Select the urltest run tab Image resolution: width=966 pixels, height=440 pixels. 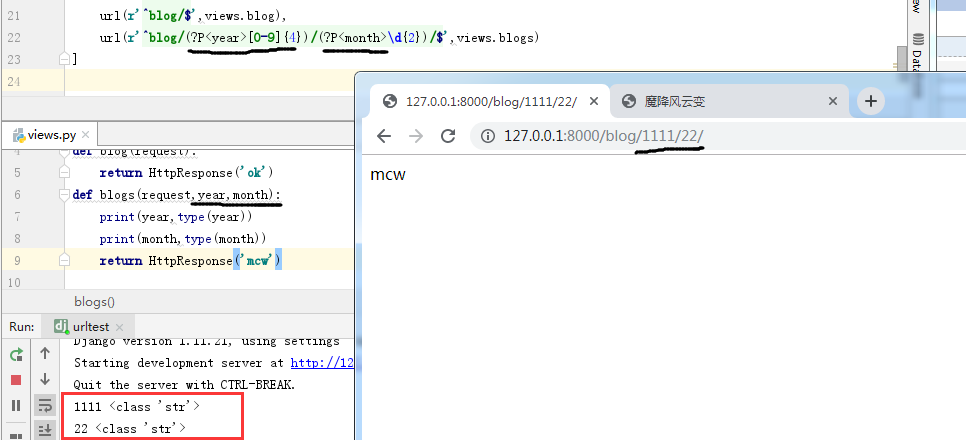coord(89,327)
